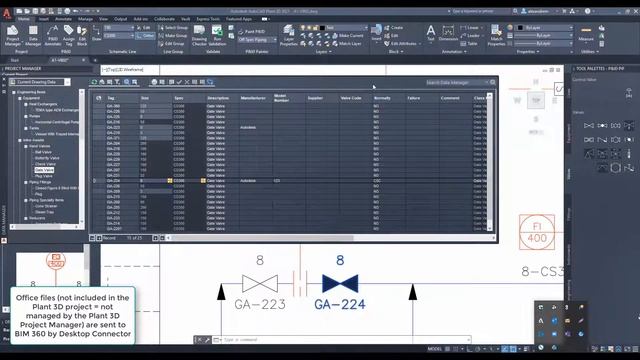
Task: Click the P&ID Annotate tool
Action: click(52, 35)
